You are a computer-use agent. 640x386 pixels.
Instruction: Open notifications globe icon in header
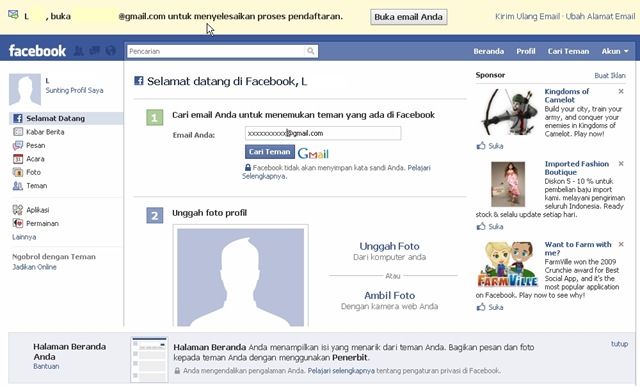pyautogui.click(x=111, y=51)
